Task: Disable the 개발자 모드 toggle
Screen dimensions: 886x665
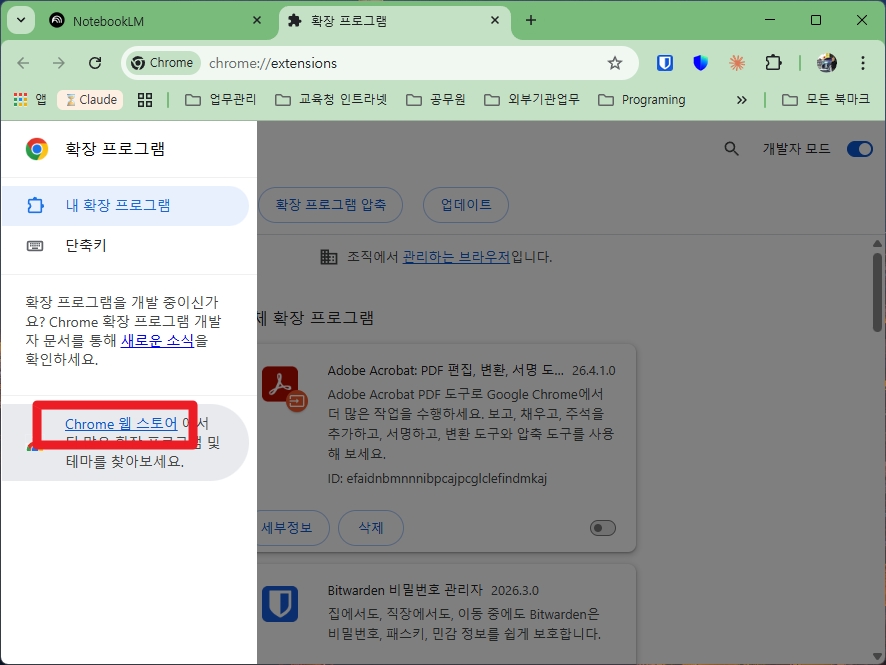Action: [x=858, y=146]
